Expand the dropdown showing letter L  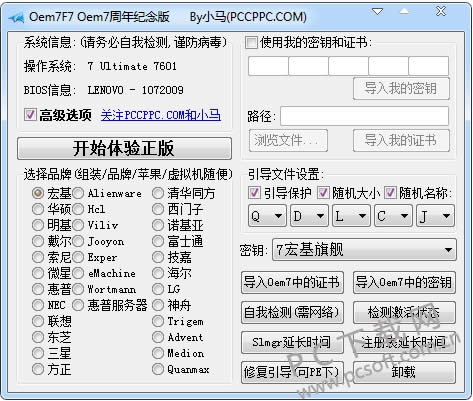(x=351, y=216)
